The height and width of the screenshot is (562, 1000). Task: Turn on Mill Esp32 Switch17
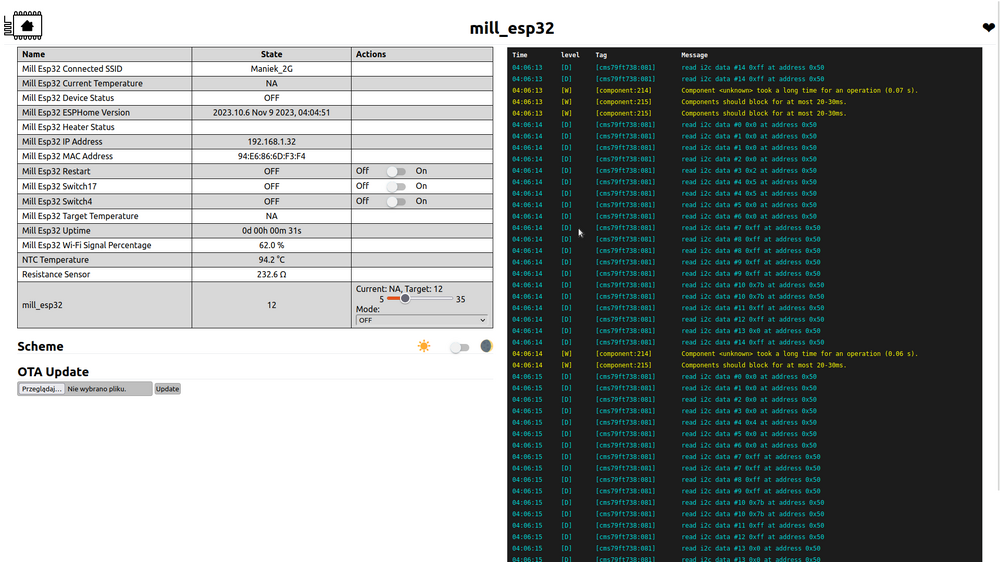click(397, 186)
